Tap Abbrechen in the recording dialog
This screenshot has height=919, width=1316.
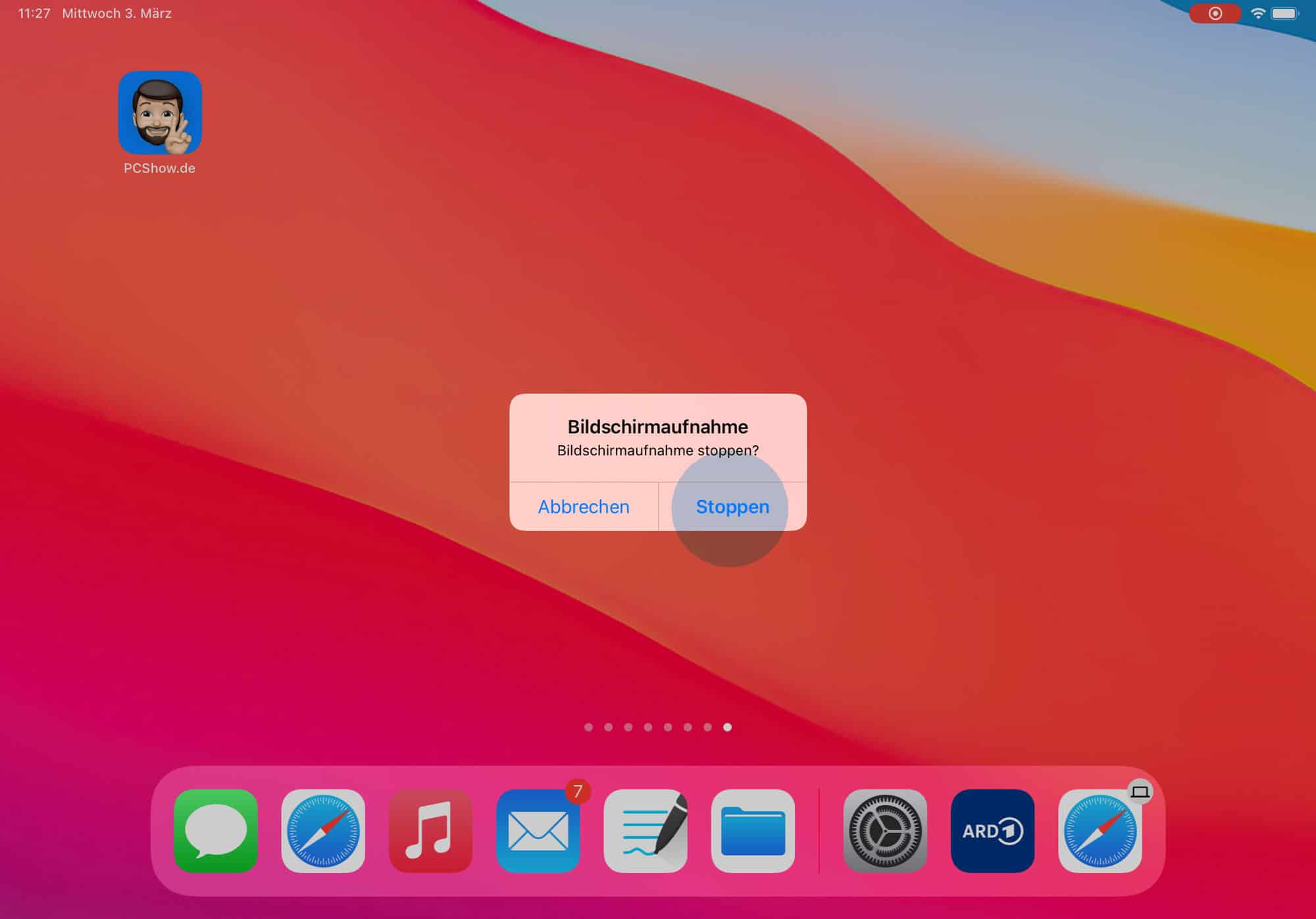click(x=584, y=507)
